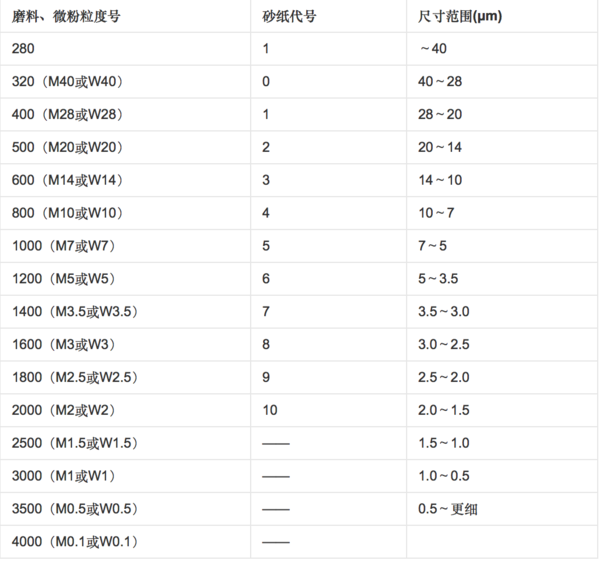Select the 3.5～3.0 size range cell
Screen dimensions: 600x561
pyautogui.click(x=445, y=311)
